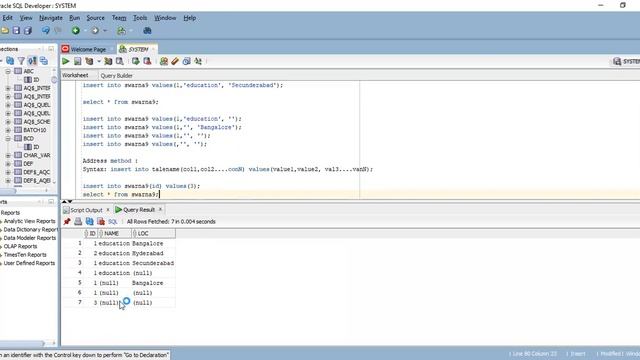
Task: Switch to the Query Builder tab
Action: coord(116,76)
